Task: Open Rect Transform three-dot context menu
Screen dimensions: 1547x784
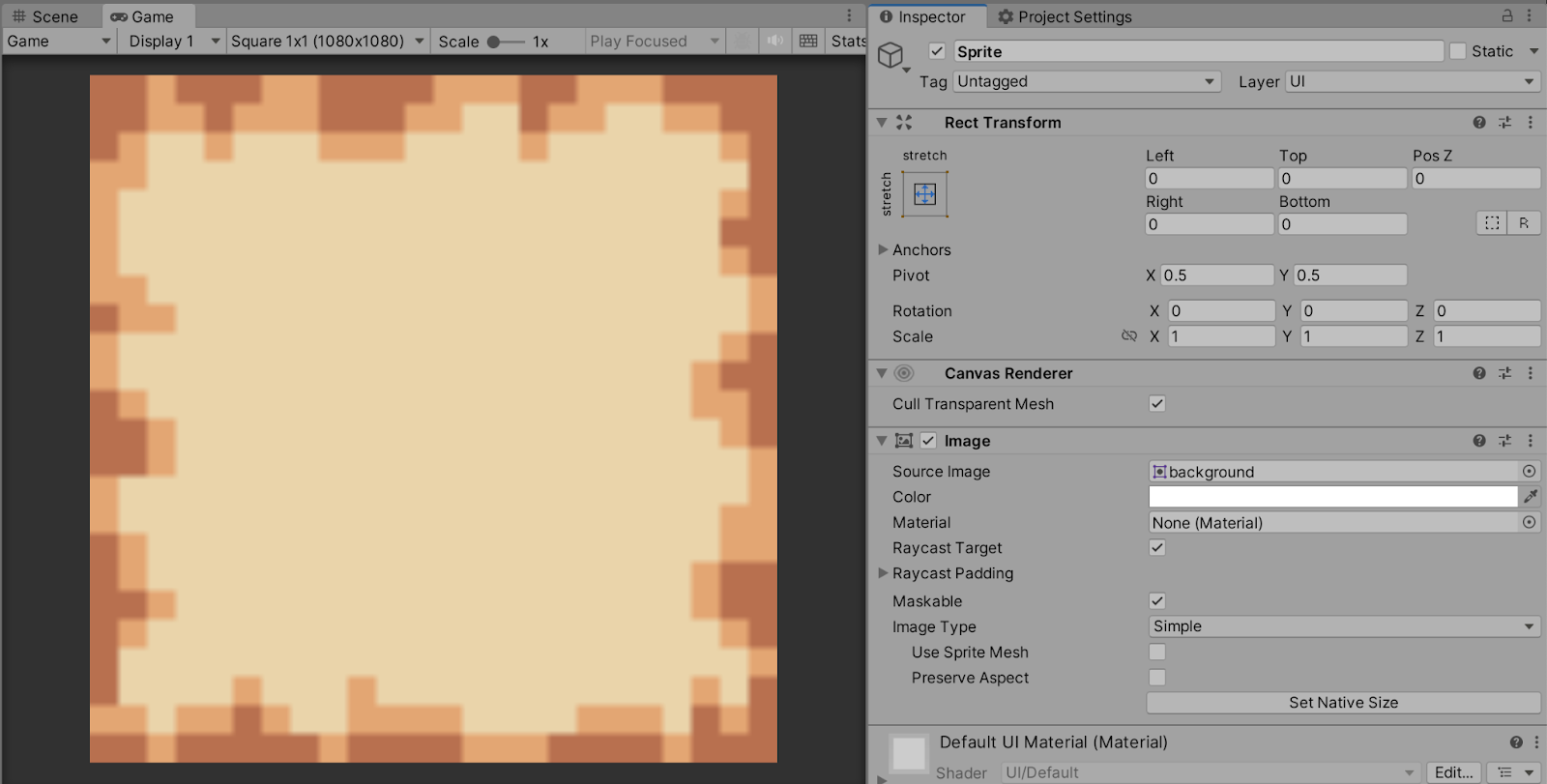Action: point(1530,123)
